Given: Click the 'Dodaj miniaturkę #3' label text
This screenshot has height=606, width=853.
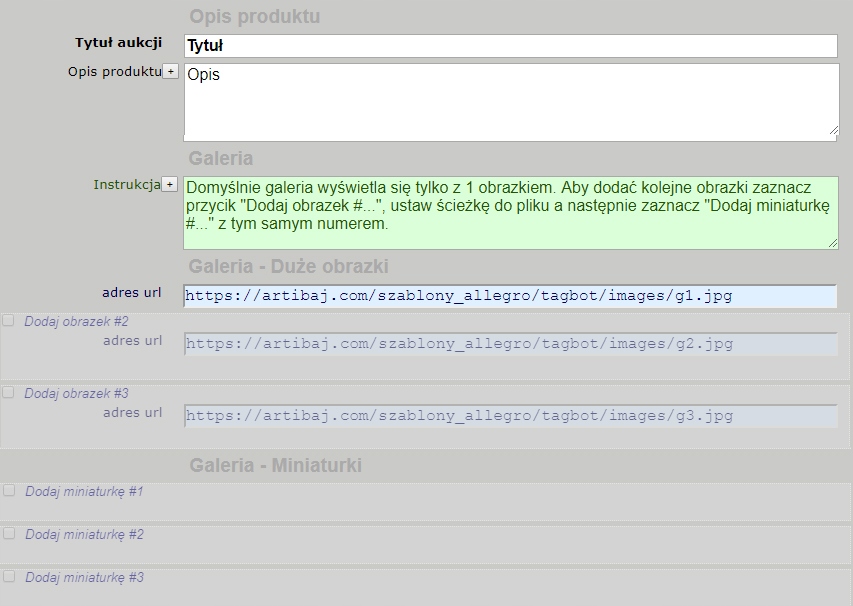Looking at the screenshot, I should [84, 578].
